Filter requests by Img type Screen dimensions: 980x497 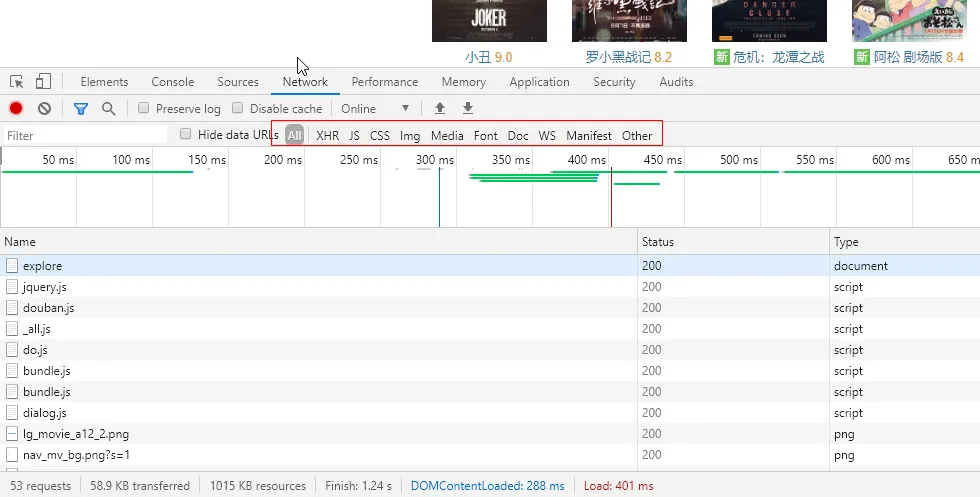pos(410,135)
